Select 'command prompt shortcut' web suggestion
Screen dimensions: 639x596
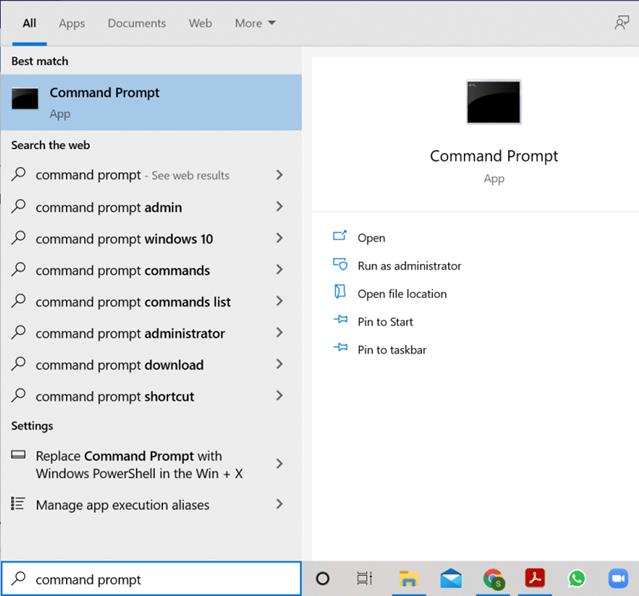[x=151, y=396]
